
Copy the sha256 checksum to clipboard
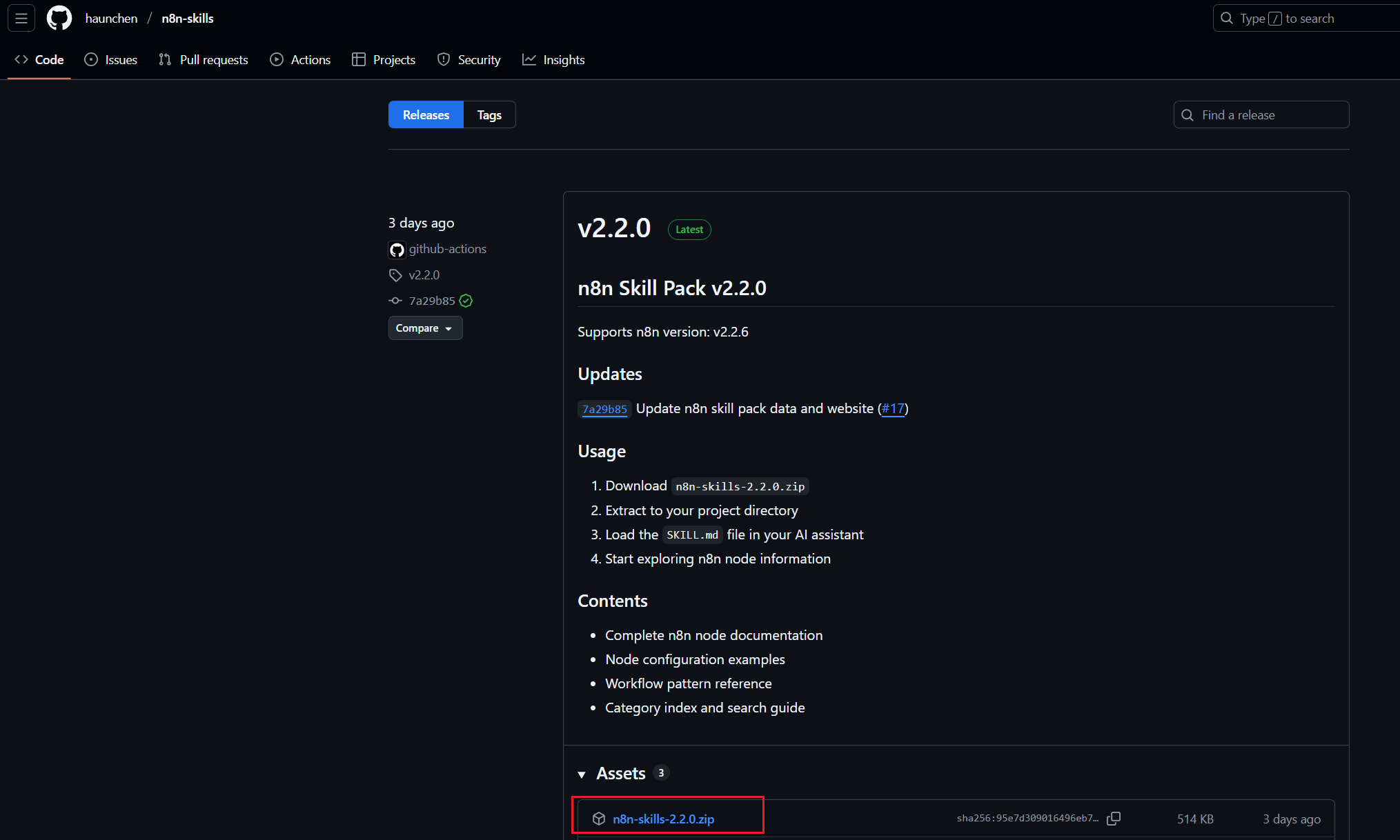pos(1114,819)
